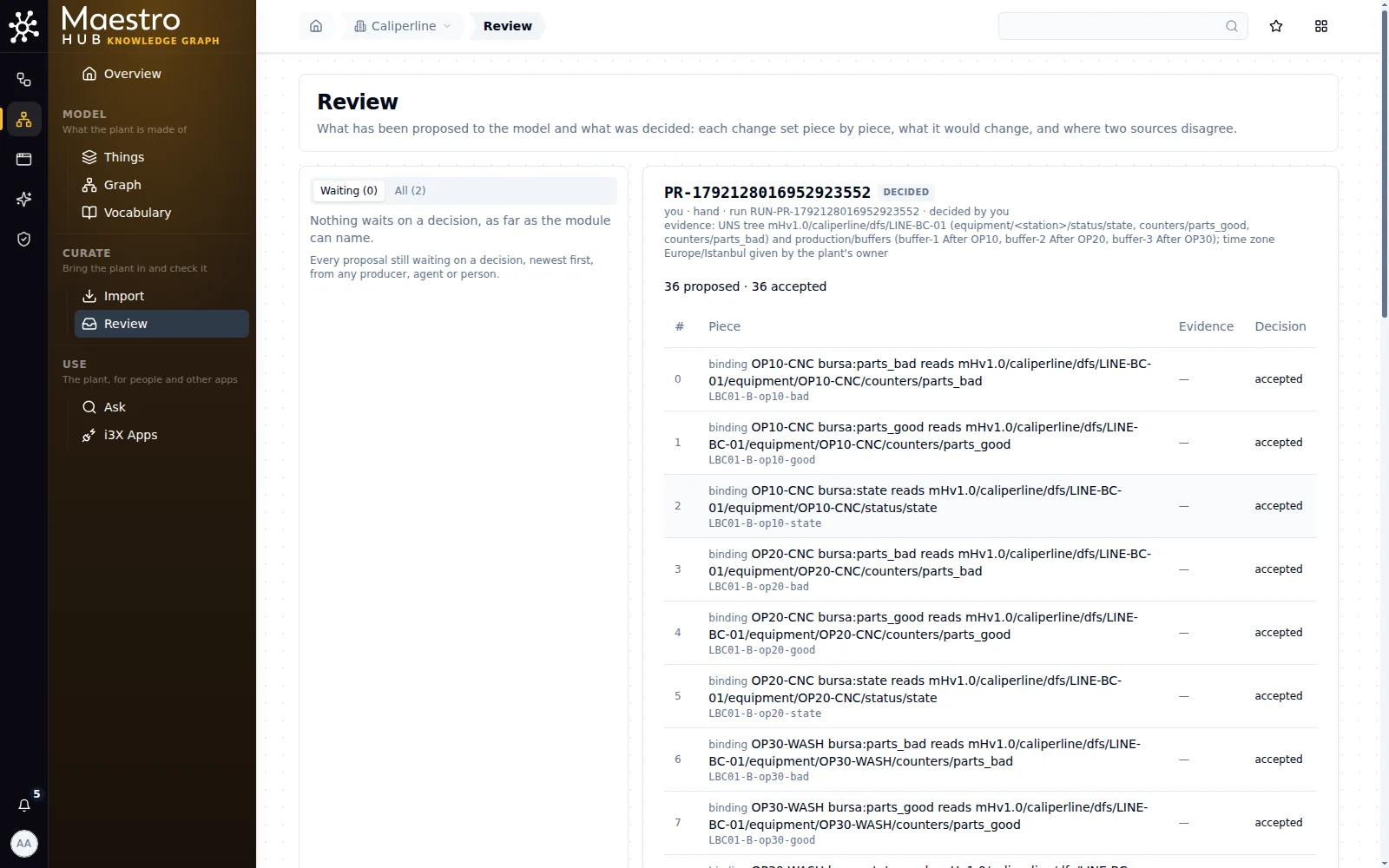
Task: Select piece row LBC01-B-op20-state
Action: [x=990, y=696]
